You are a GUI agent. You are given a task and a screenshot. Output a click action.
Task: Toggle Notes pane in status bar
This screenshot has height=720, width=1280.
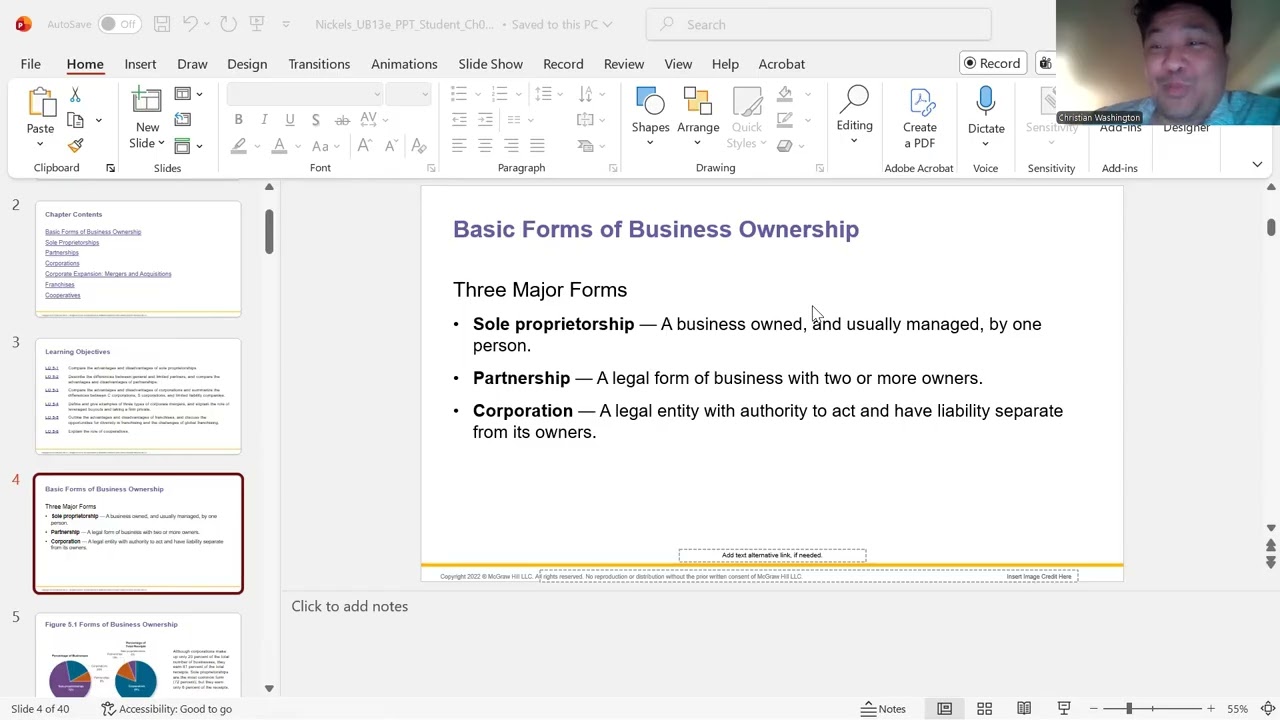tap(884, 709)
